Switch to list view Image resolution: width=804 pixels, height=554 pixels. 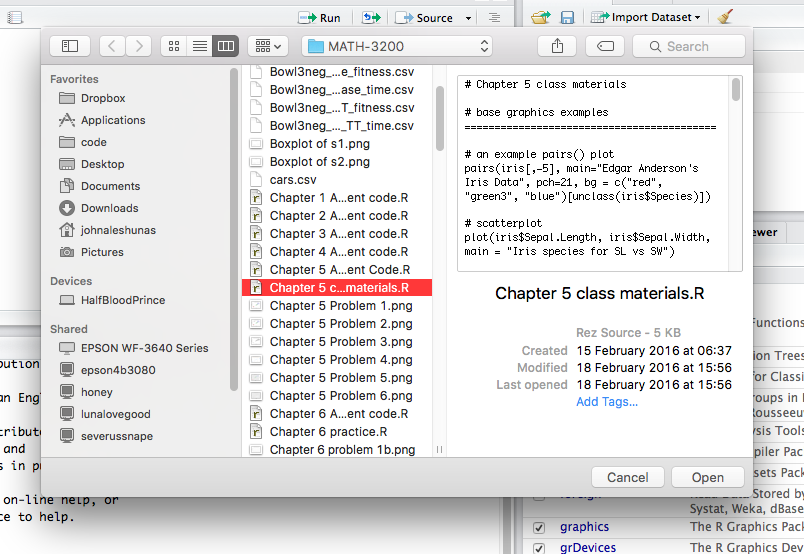tap(200, 46)
